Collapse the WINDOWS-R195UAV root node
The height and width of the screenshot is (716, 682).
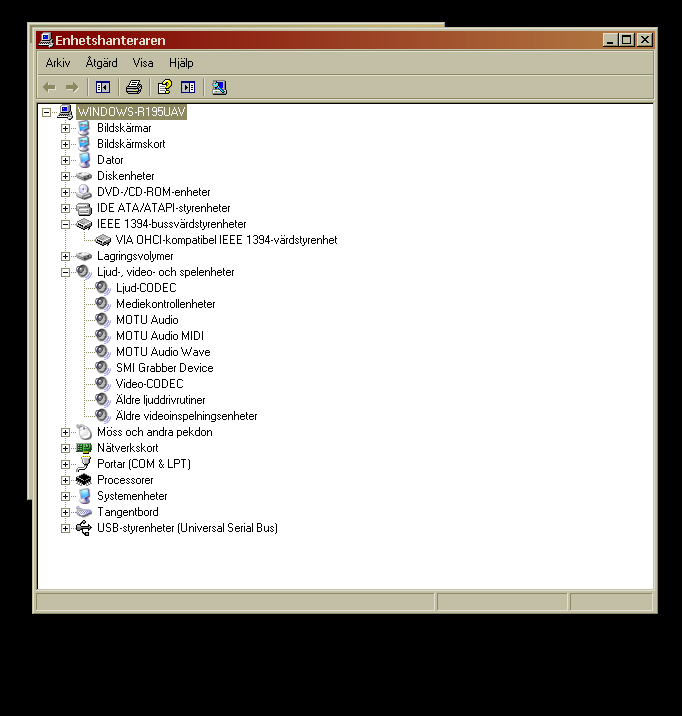pos(47,112)
